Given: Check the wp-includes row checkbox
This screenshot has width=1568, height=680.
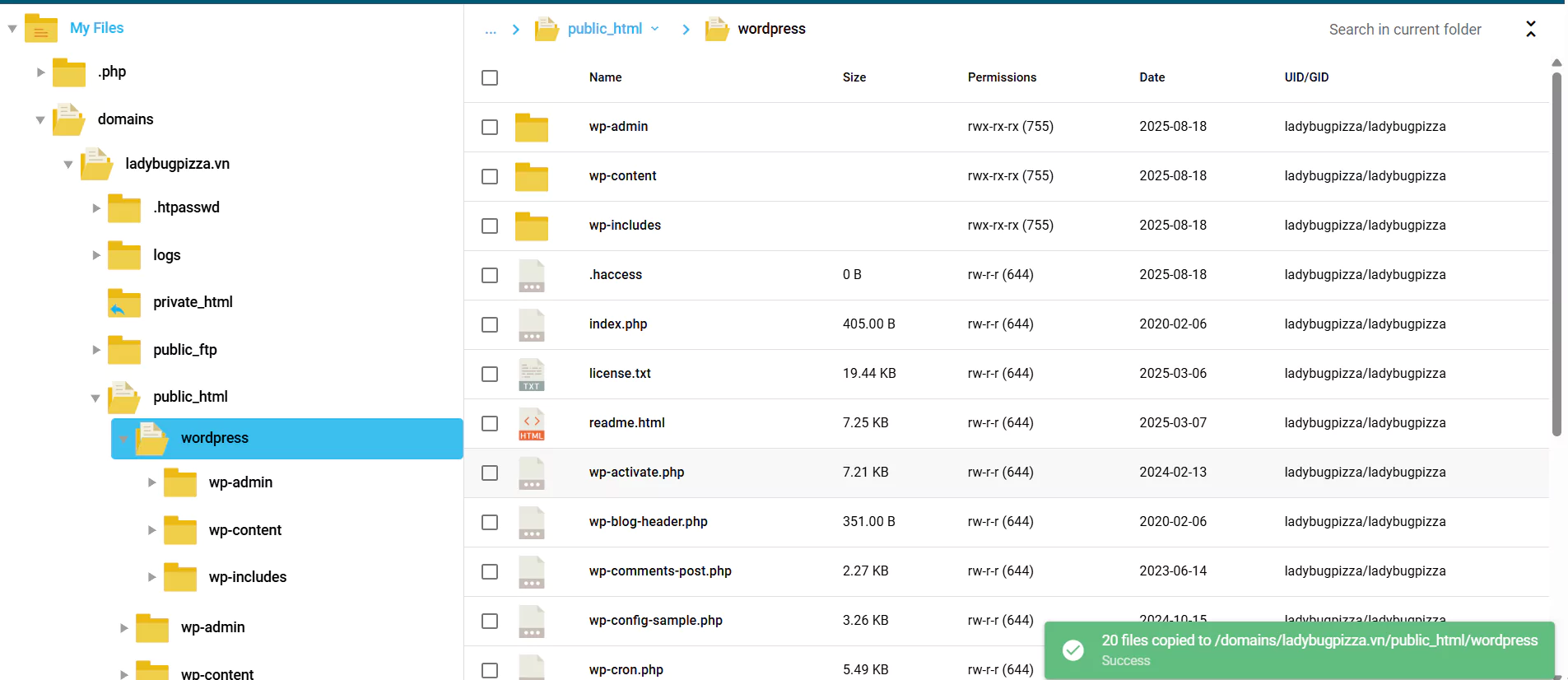Looking at the screenshot, I should coord(490,226).
